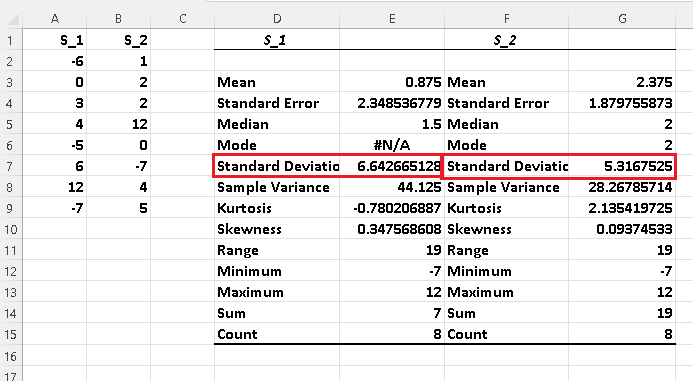
Task: Select column A header
Action: [x=54, y=19]
